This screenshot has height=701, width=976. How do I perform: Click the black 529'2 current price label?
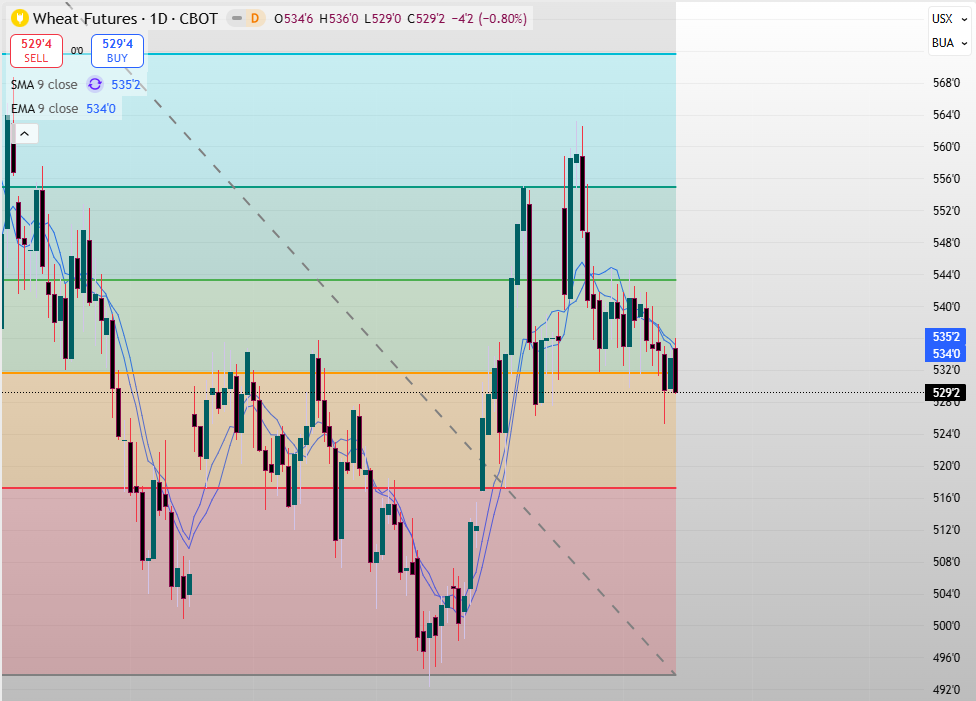[946, 393]
